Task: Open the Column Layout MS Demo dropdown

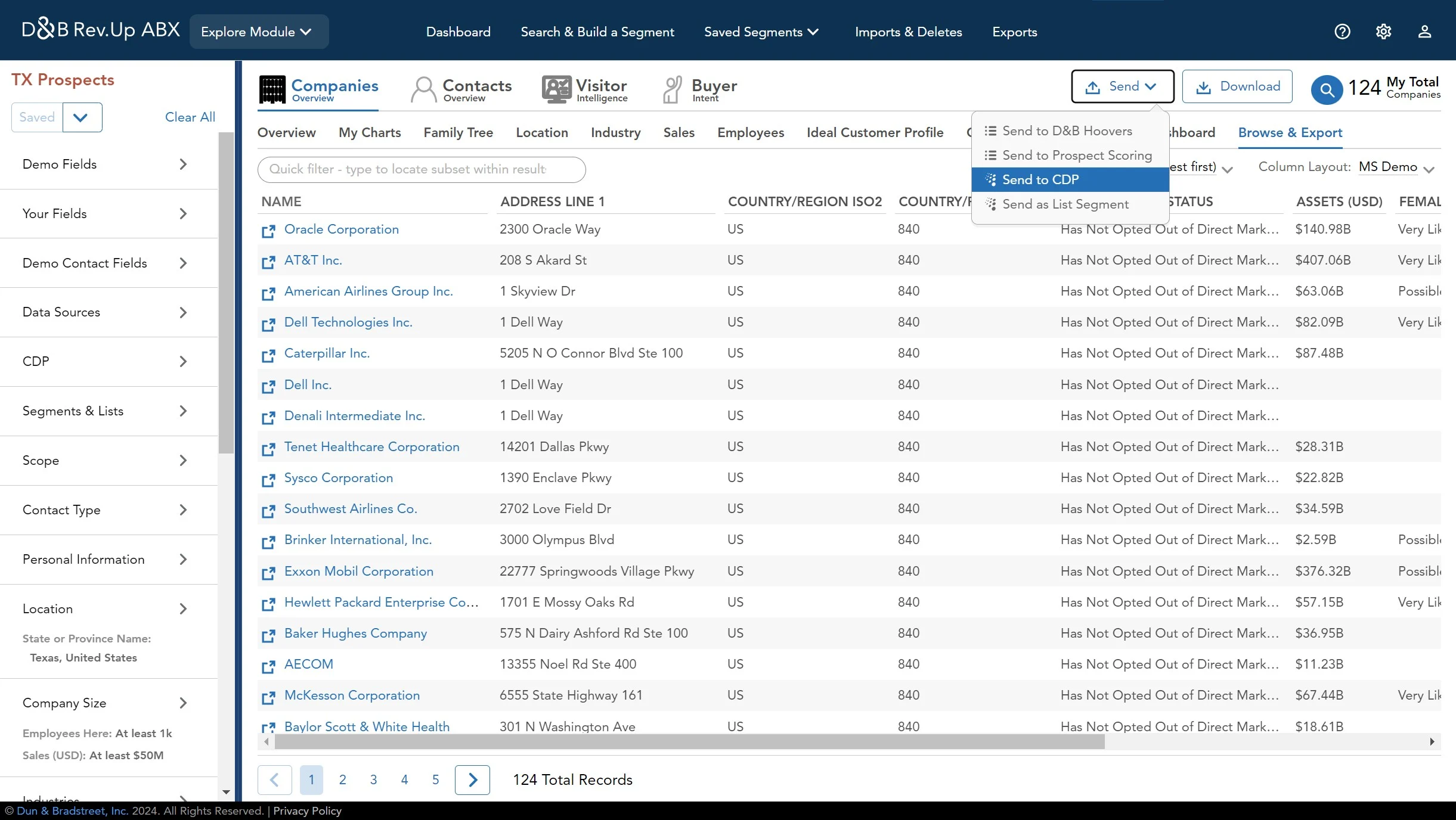Action: [1396, 167]
